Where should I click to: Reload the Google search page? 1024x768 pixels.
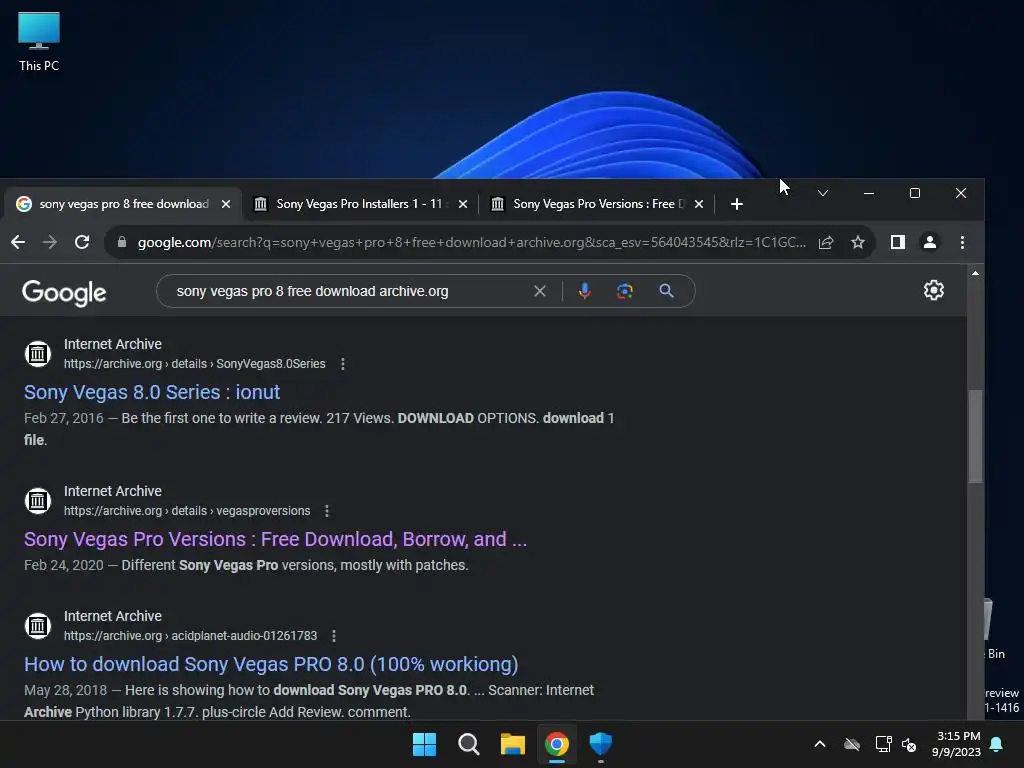pyautogui.click(x=82, y=242)
